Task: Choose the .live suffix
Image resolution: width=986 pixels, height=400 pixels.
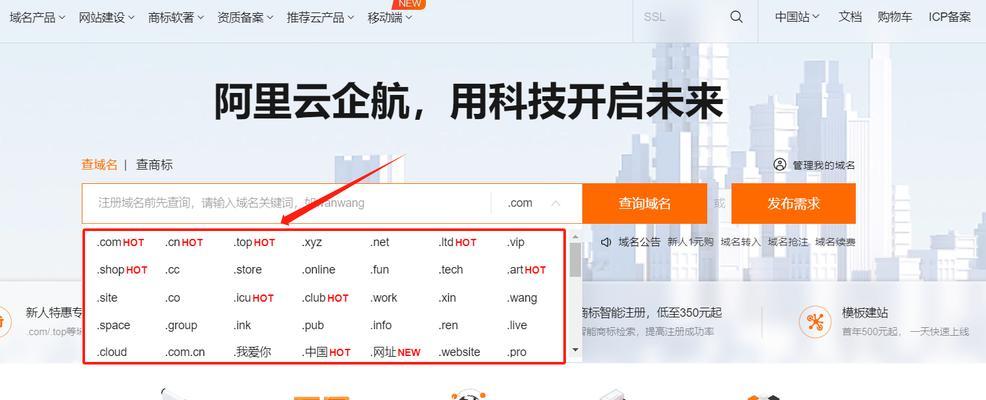Action: pos(517,325)
